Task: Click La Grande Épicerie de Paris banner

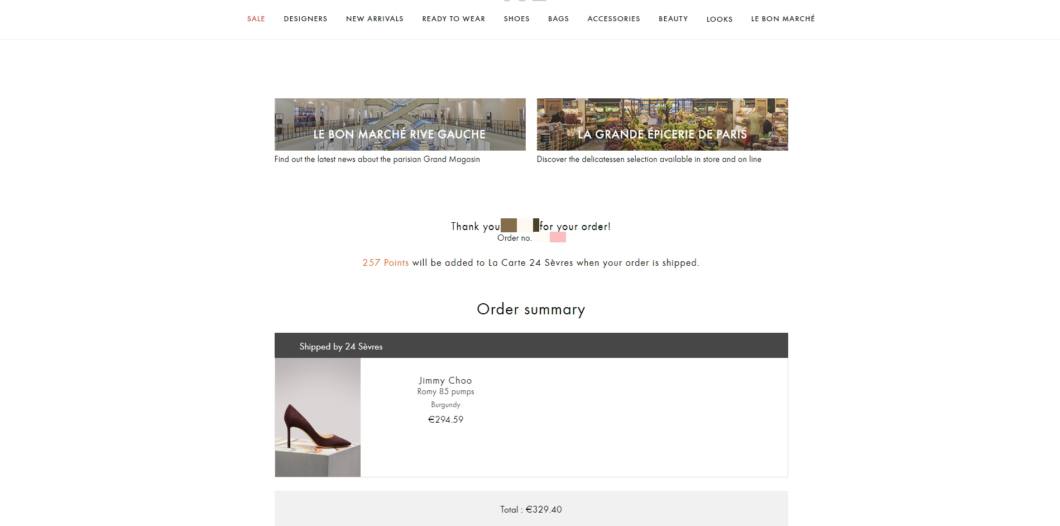Action: (662, 124)
